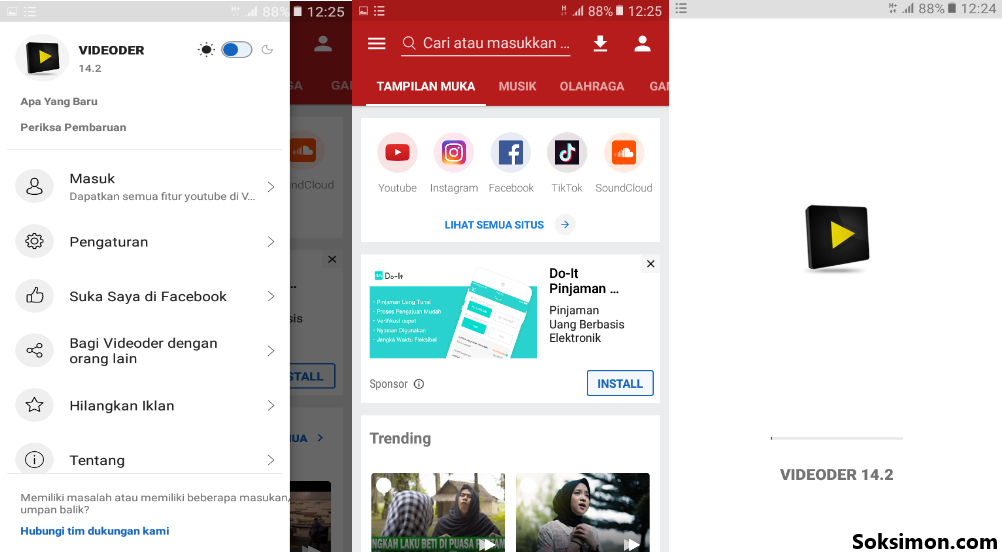The width and height of the screenshot is (1002, 552).
Task: Switch to the Olahraga tab
Action: coord(592,86)
